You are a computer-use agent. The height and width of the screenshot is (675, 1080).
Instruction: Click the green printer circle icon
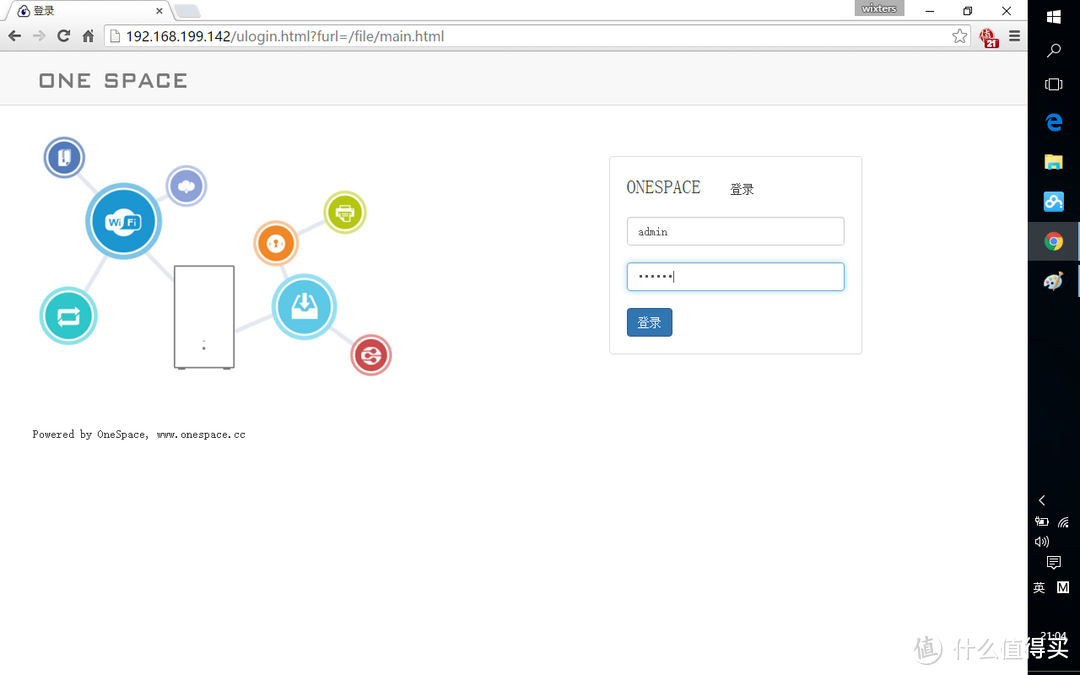pos(344,213)
